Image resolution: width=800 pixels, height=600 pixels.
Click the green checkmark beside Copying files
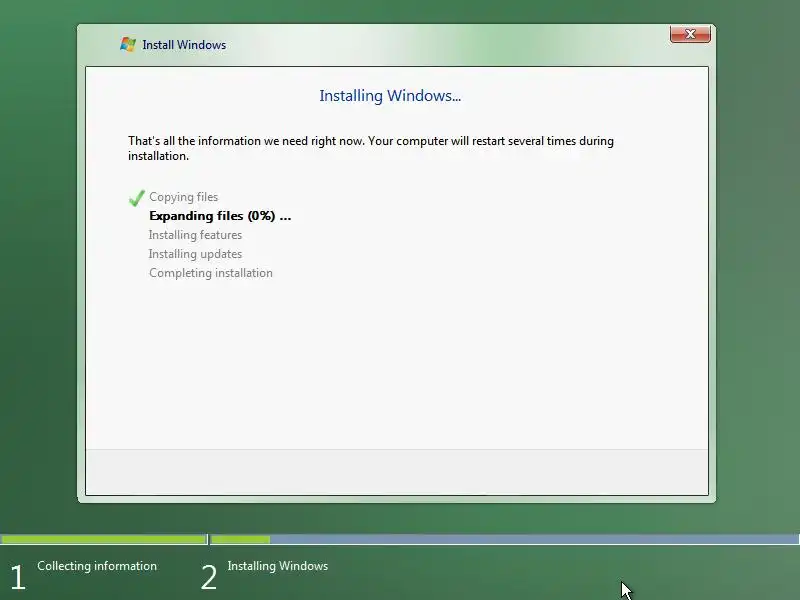[x=136, y=197]
